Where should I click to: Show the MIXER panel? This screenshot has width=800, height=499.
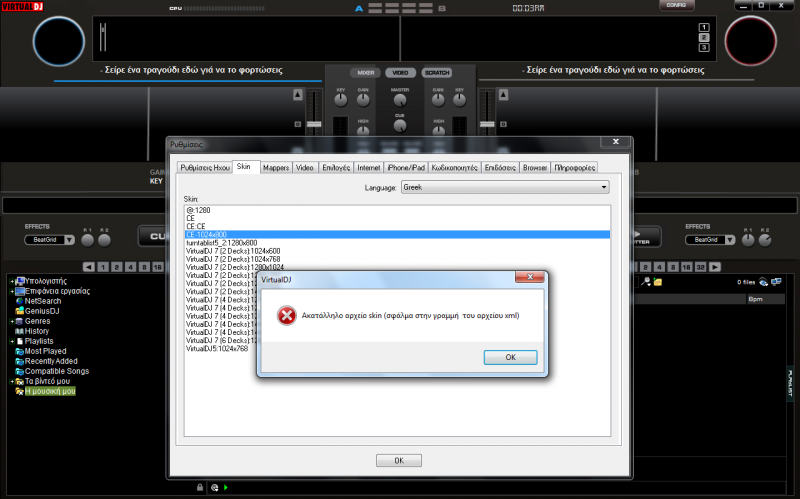[366, 72]
